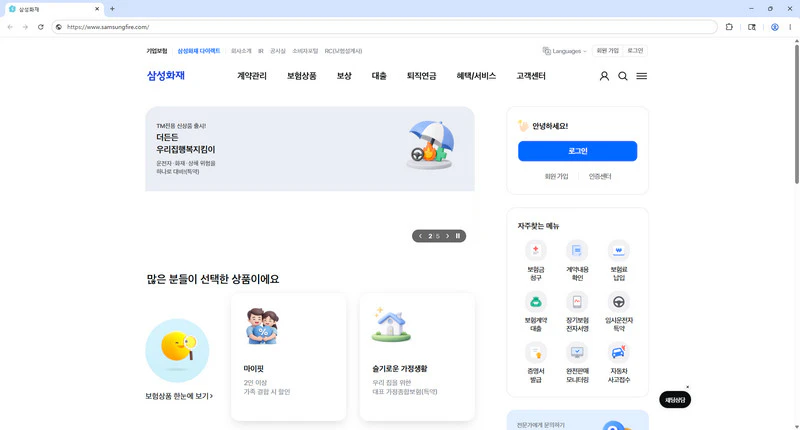Screen dimensions: 800x430
Task: Close the 삼성화재 browser tab
Action: [97, 9]
